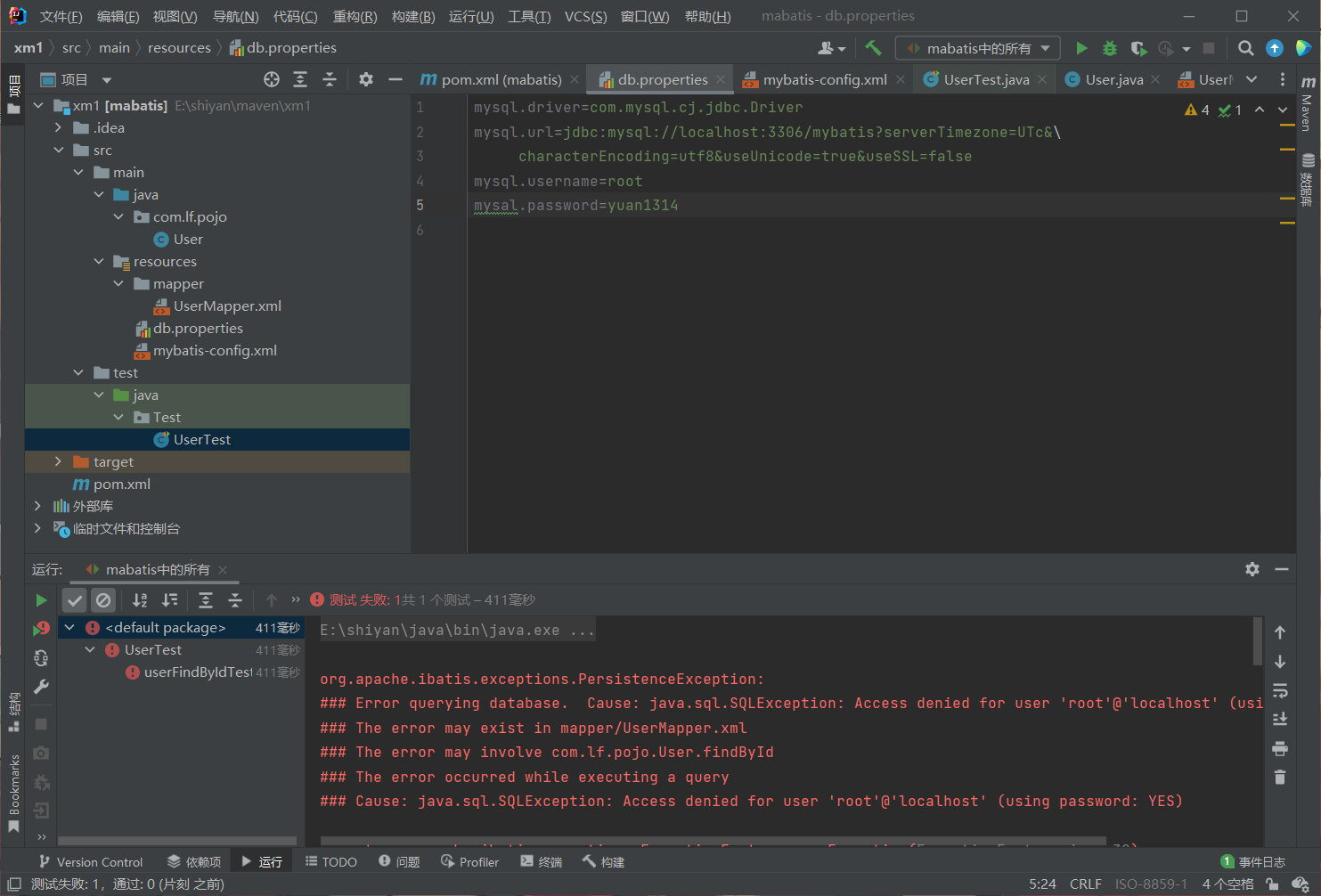1321x896 pixels.
Task: Rerun tests from run panel play icon
Action: [x=41, y=600]
